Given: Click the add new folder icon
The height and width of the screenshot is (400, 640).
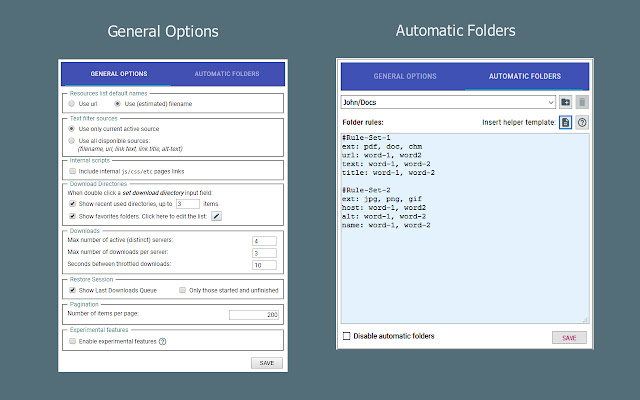Looking at the screenshot, I should (x=565, y=102).
